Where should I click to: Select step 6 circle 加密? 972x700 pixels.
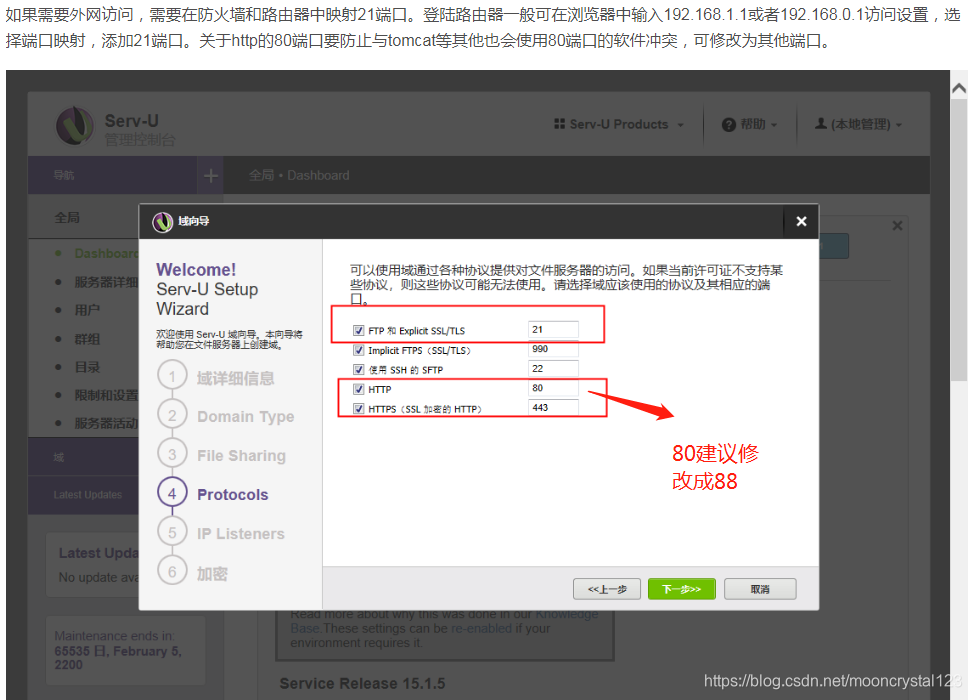tap(172, 572)
